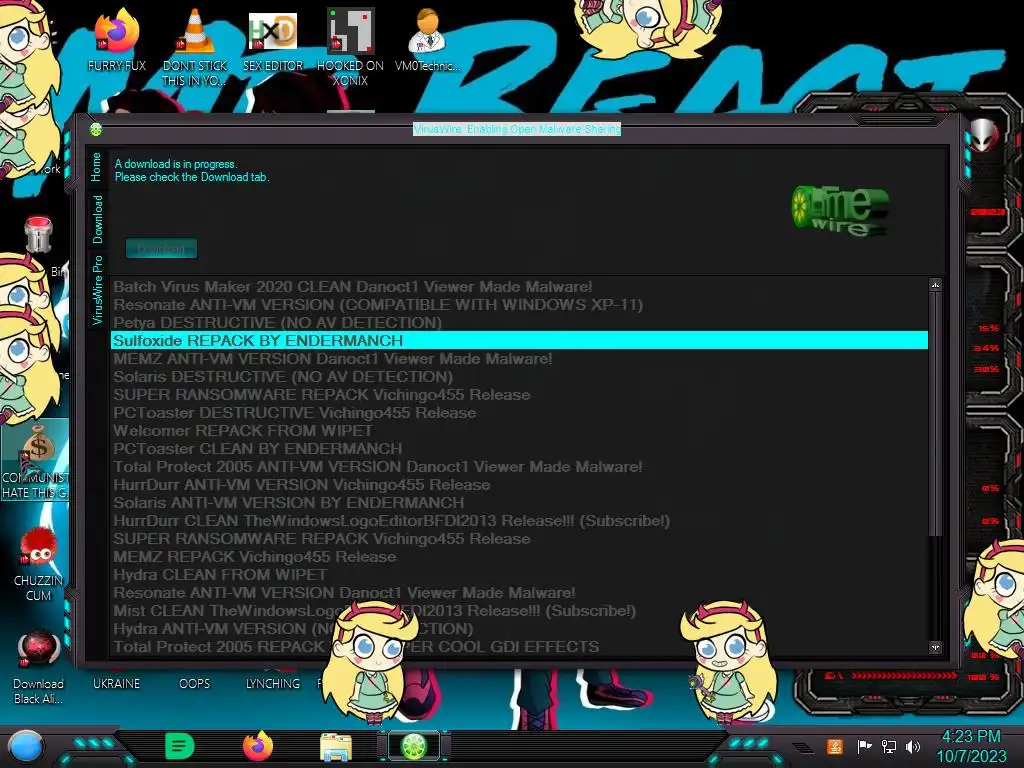Click the alien head icon on the side gadget
This screenshot has width=1024, height=768.
[x=984, y=135]
